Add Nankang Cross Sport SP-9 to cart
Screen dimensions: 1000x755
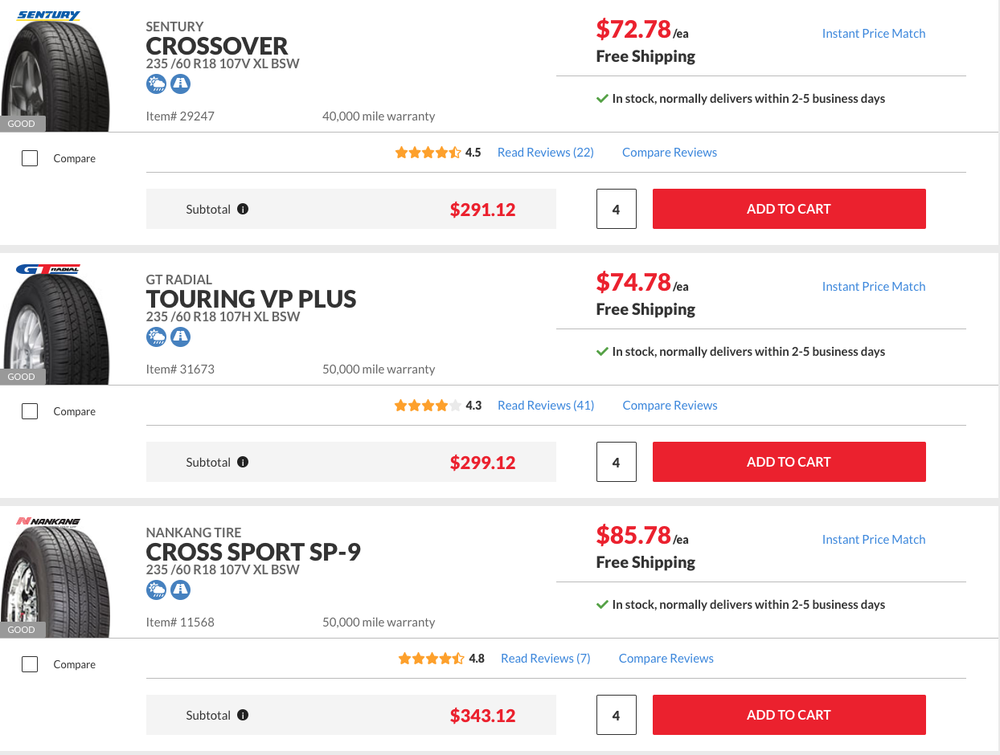tap(789, 715)
